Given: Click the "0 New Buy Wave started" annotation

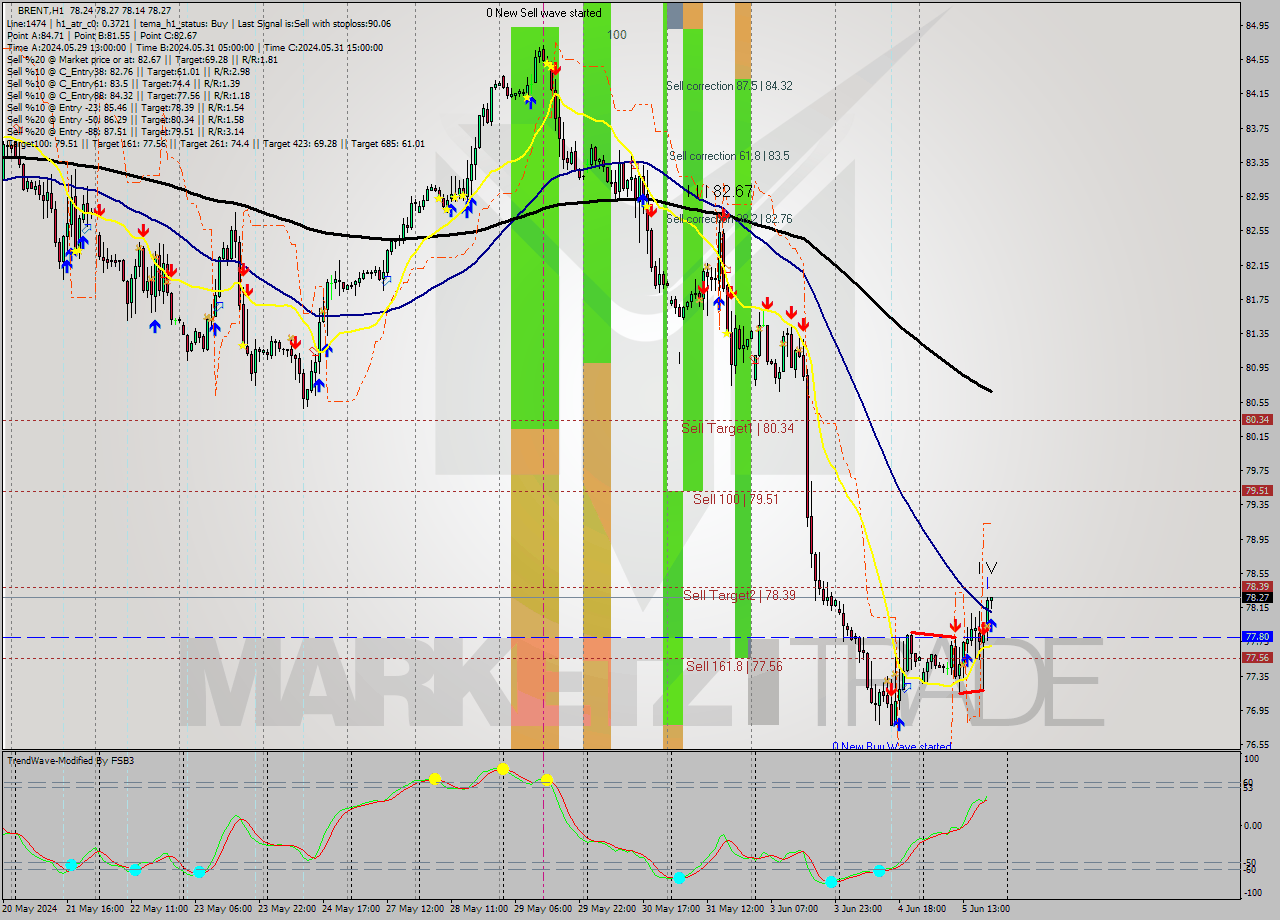Looking at the screenshot, I should (893, 746).
